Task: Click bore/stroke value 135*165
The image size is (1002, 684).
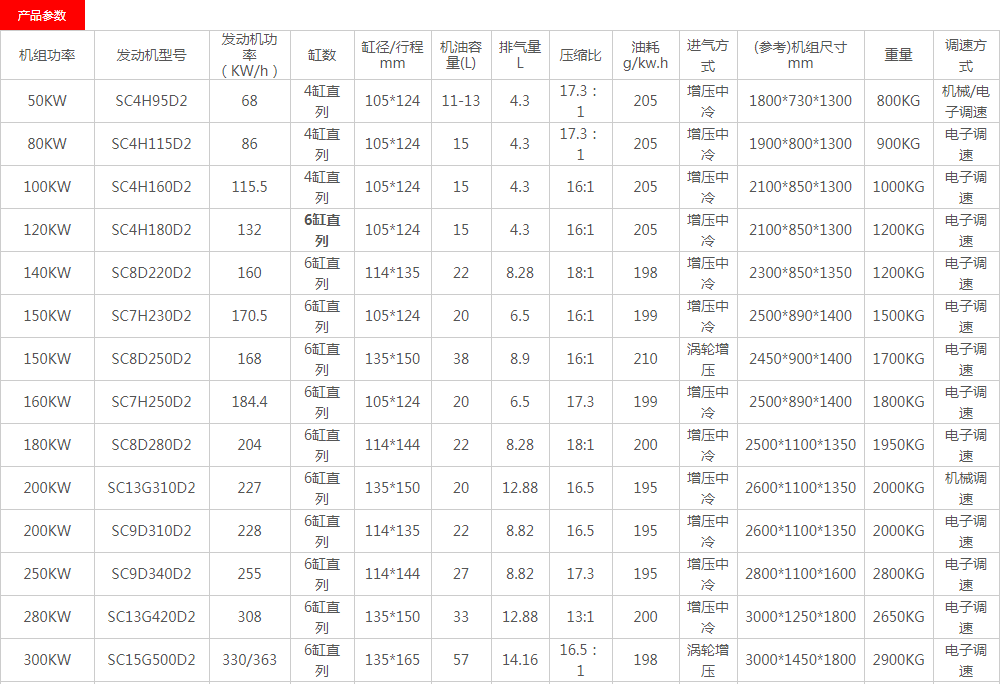Action: click(392, 660)
